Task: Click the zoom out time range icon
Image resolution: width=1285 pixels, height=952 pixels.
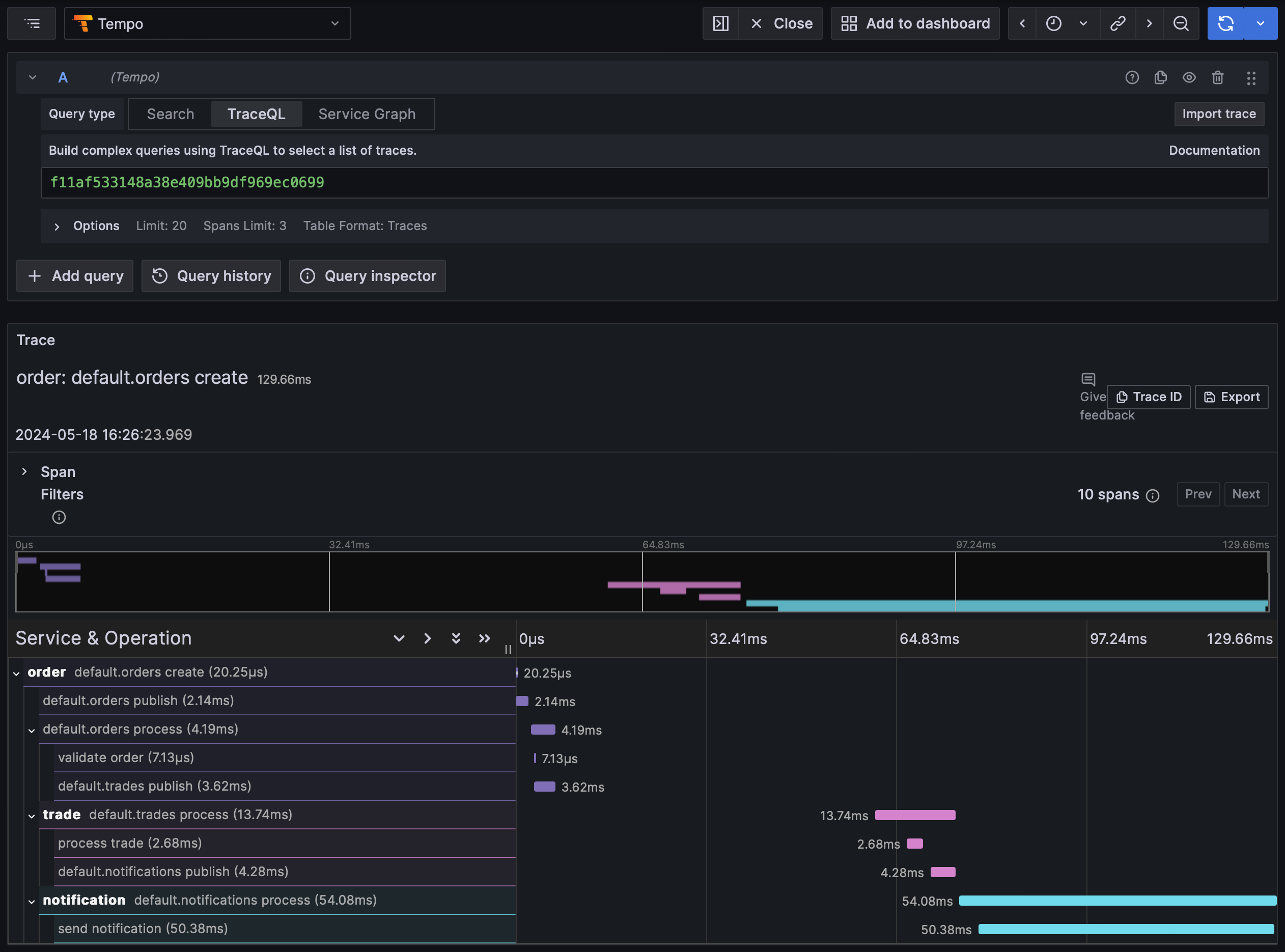Action: (x=1181, y=23)
